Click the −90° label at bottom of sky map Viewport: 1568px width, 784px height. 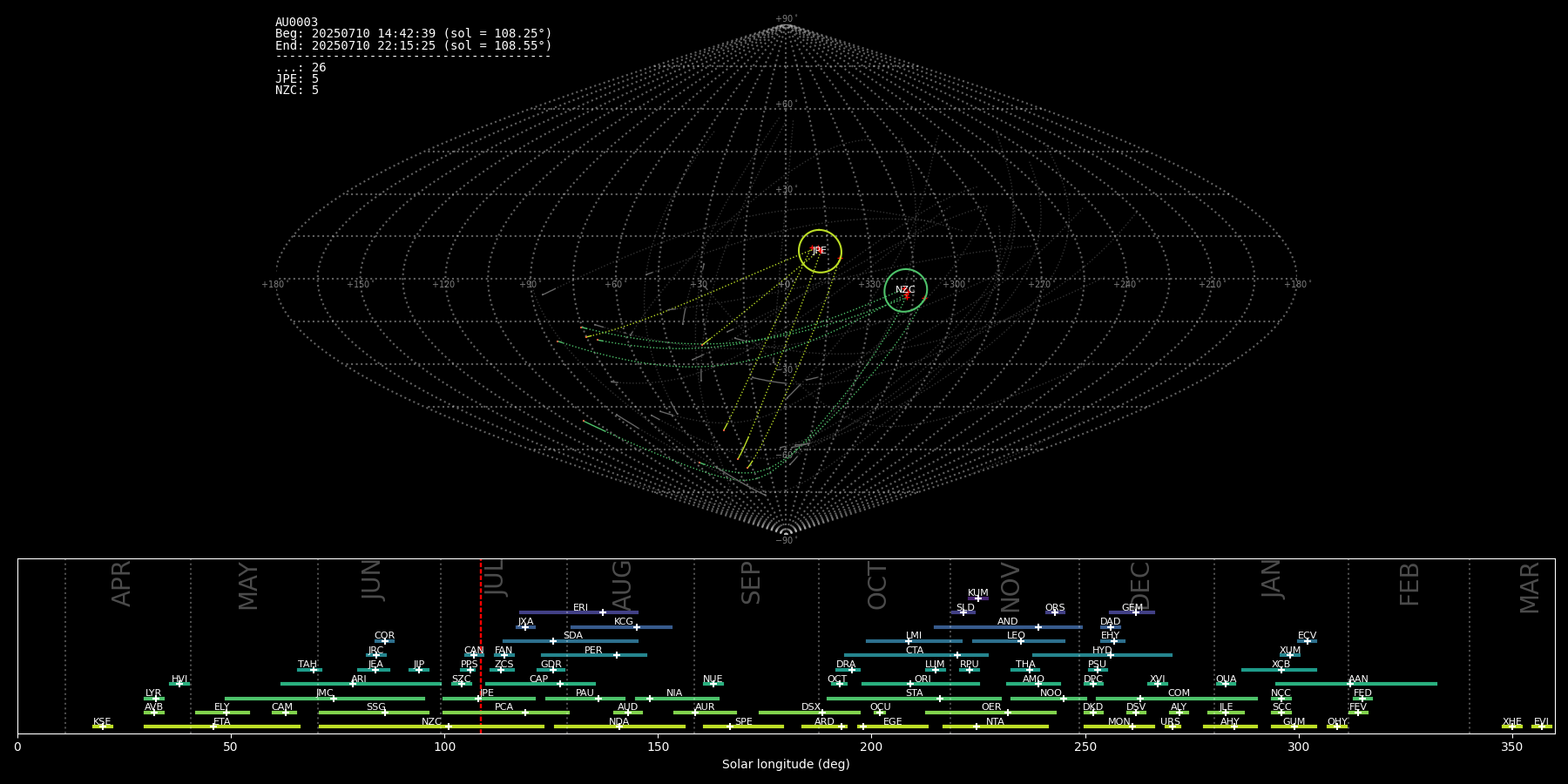point(785,541)
